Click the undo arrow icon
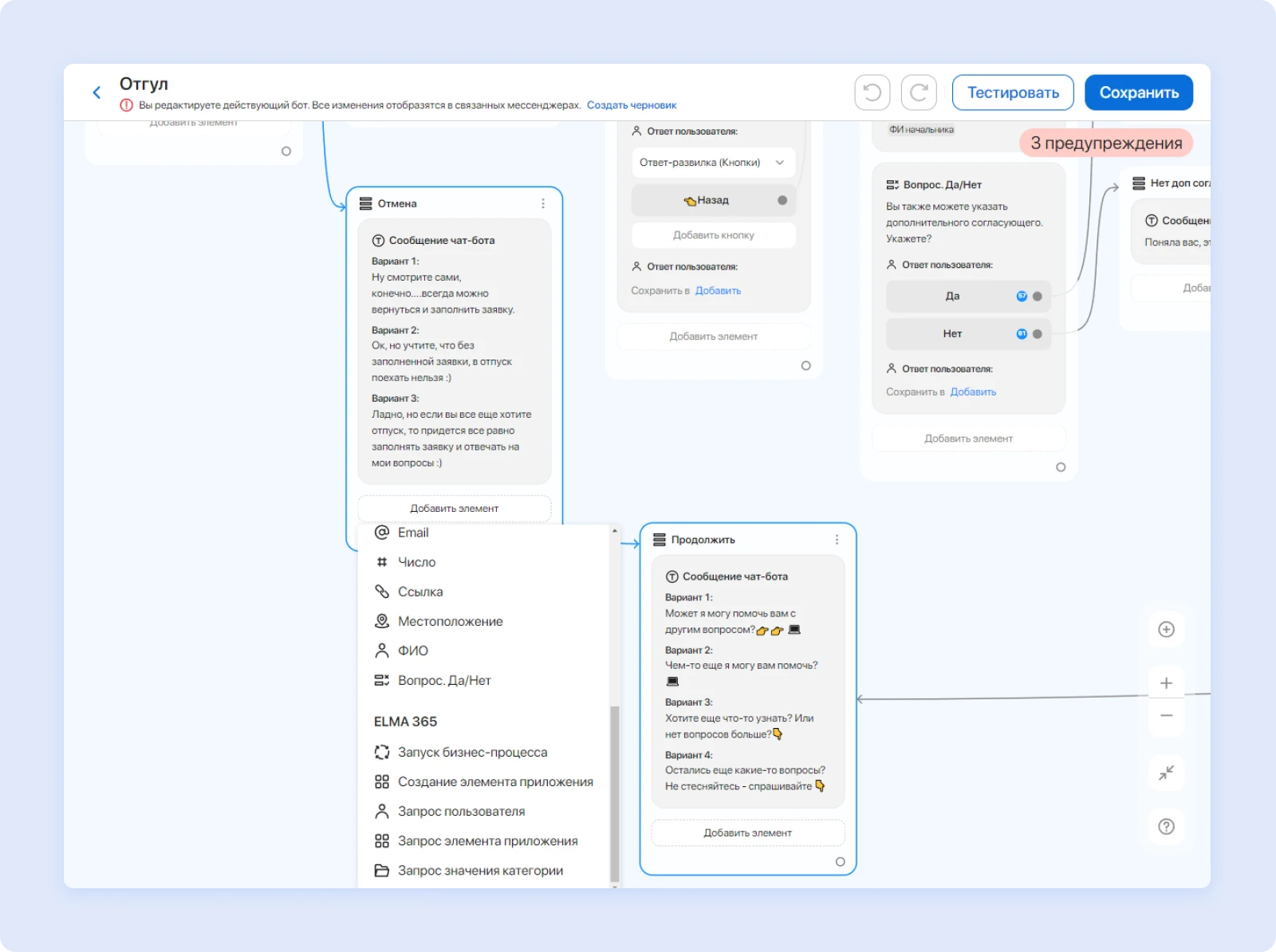1276x952 pixels. pos(872,92)
